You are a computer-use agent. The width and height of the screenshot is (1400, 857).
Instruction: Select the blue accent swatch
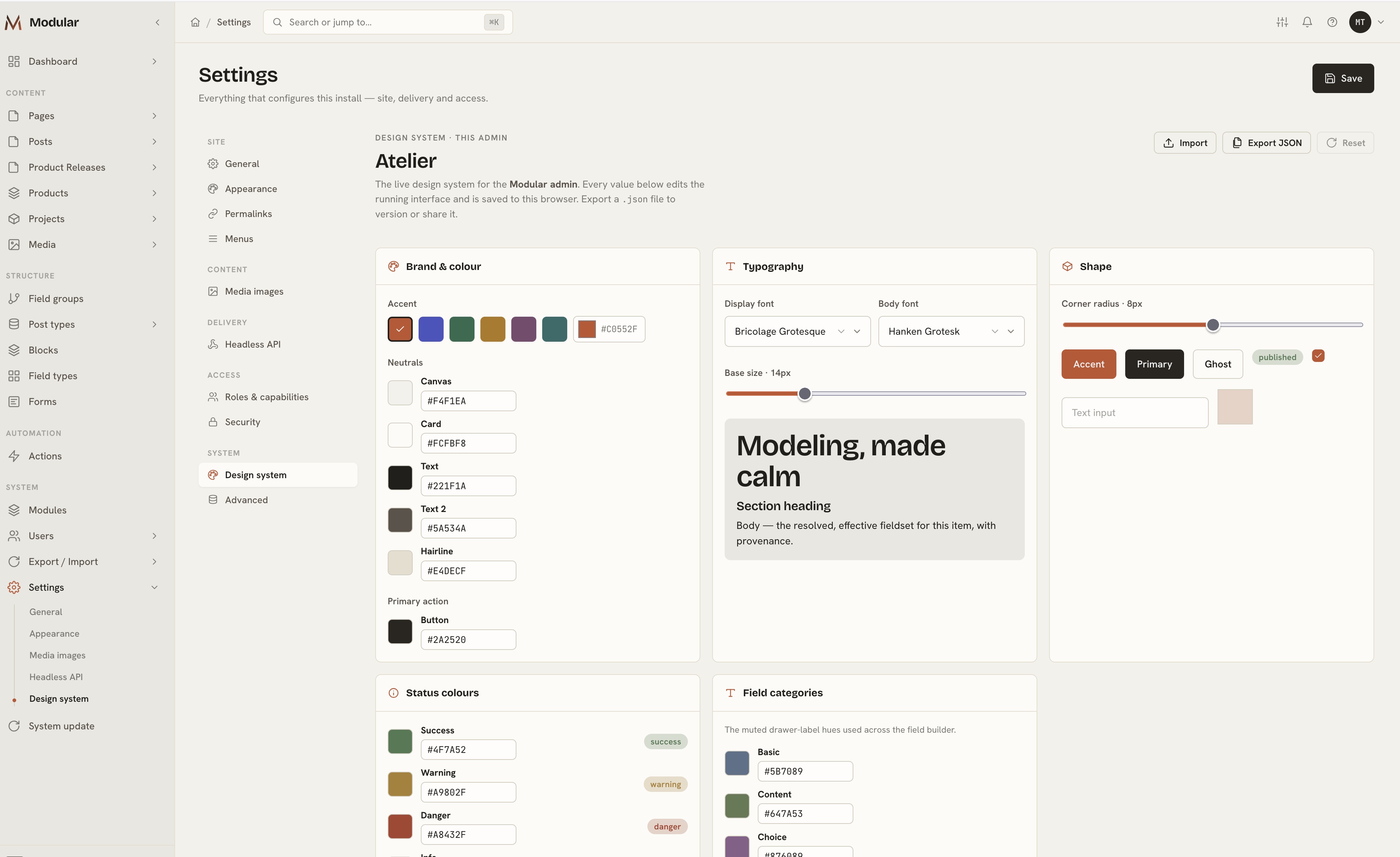tap(431, 329)
